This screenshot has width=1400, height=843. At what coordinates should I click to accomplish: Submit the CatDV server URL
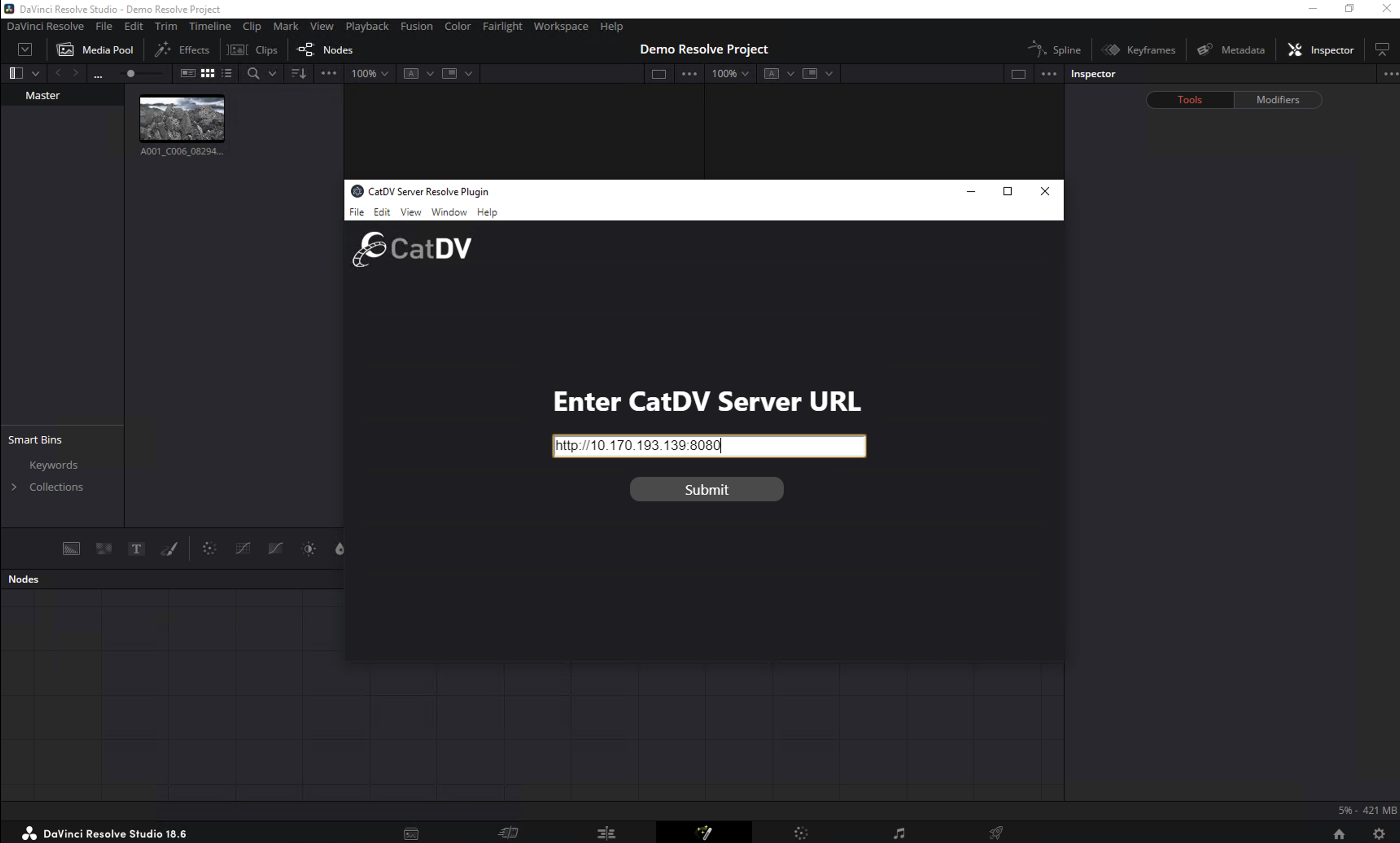coord(706,489)
